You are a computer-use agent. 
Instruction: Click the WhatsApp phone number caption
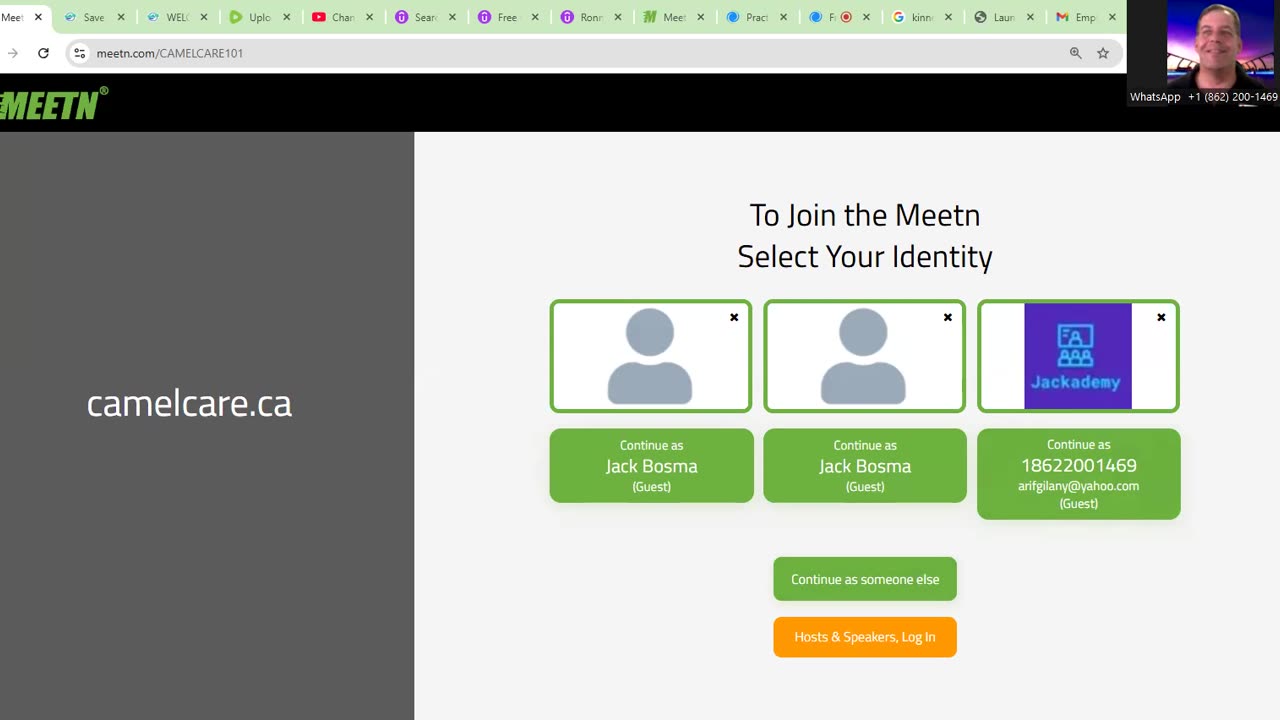coord(1204,97)
